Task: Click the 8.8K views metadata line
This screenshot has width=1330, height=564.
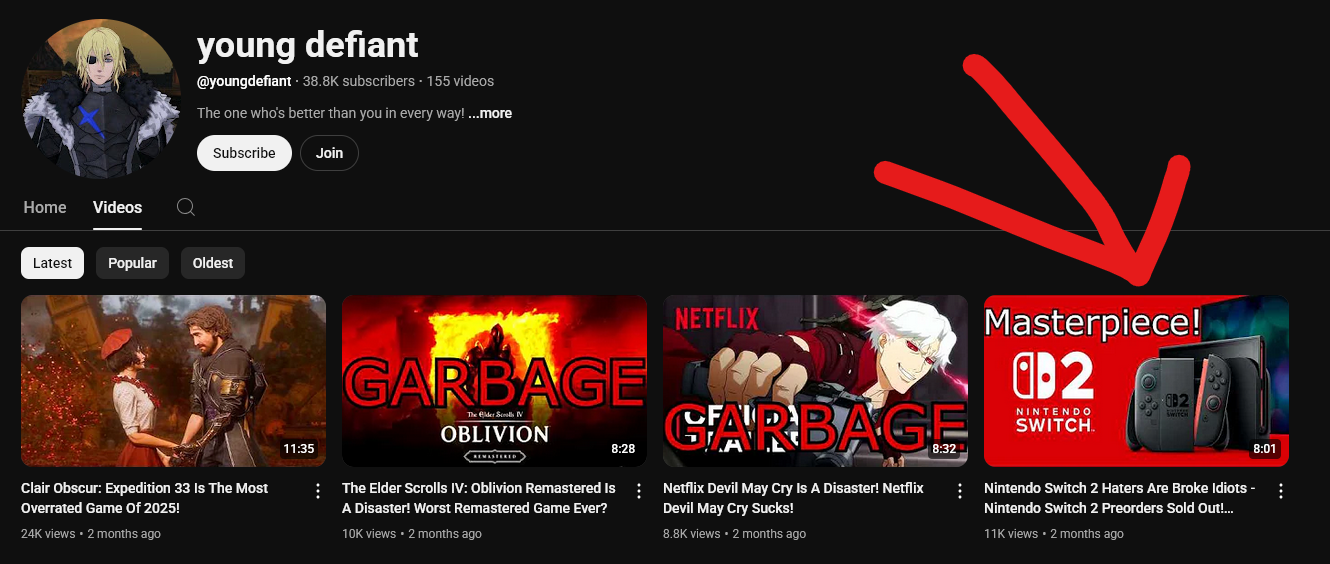Action: coord(734,534)
